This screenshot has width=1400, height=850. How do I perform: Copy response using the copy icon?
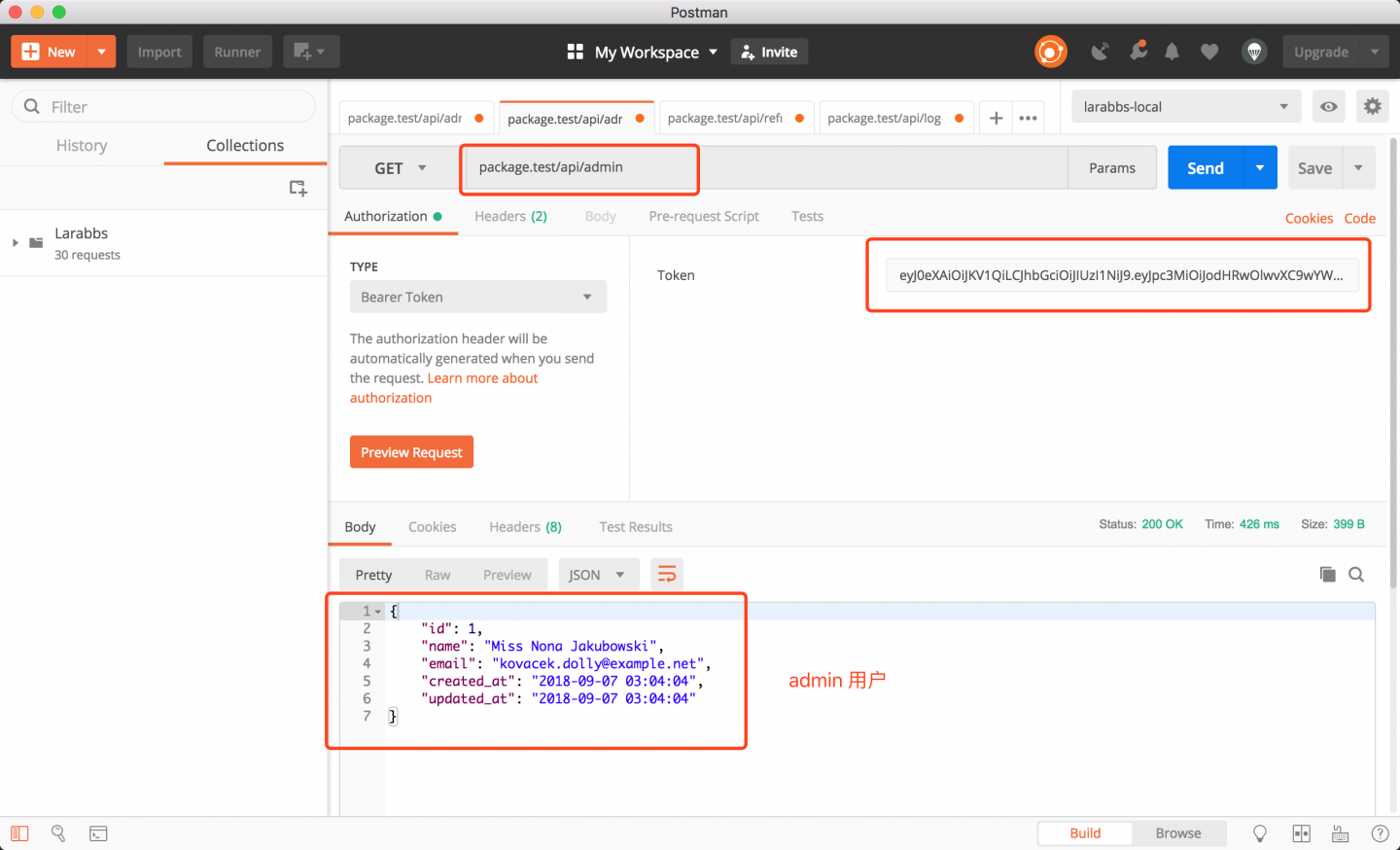point(1327,574)
